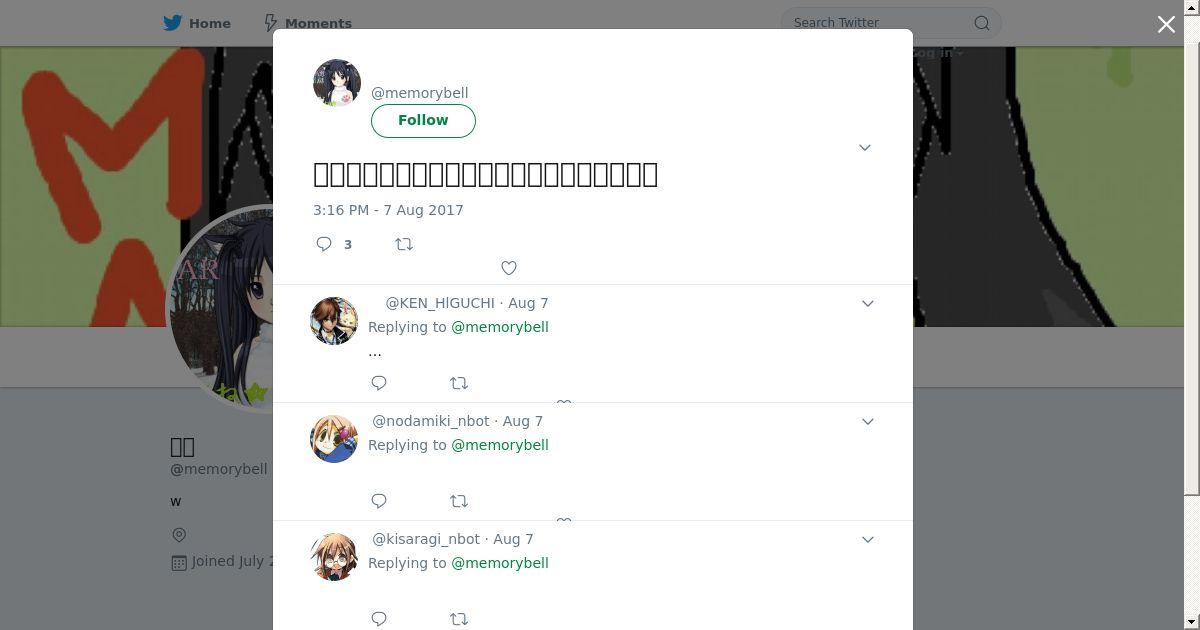Close the tweet overlay with the X
The image size is (1200, 630).
(1166, 24)
